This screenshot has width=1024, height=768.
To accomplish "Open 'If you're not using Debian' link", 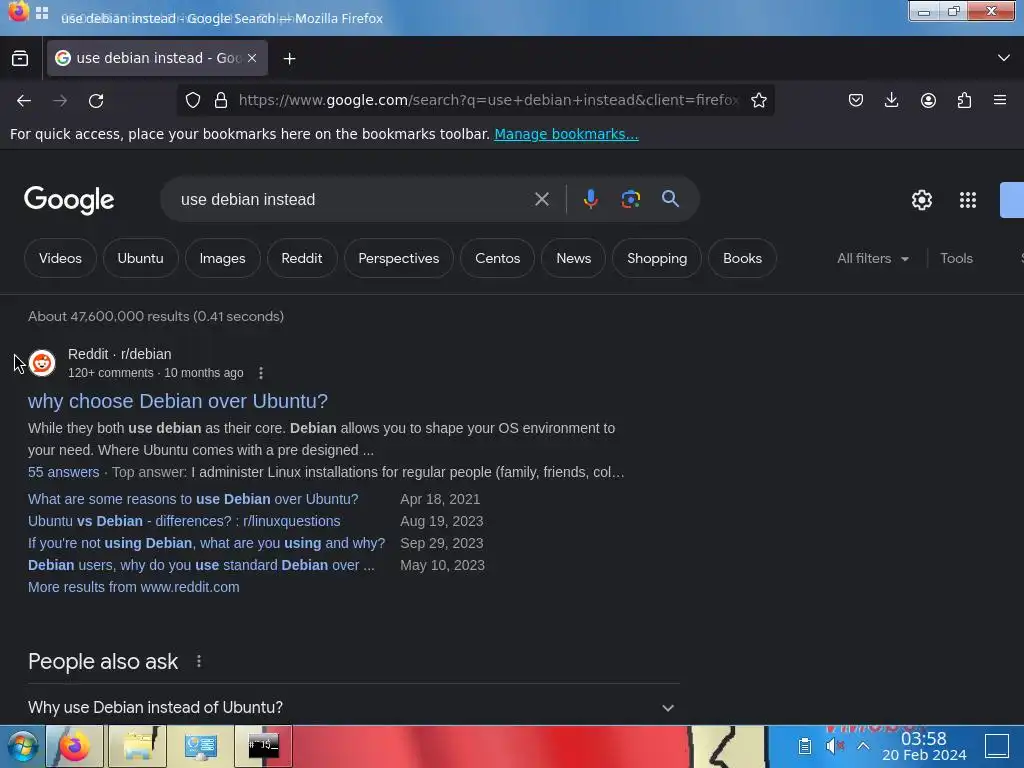I will tap(206, 543).
